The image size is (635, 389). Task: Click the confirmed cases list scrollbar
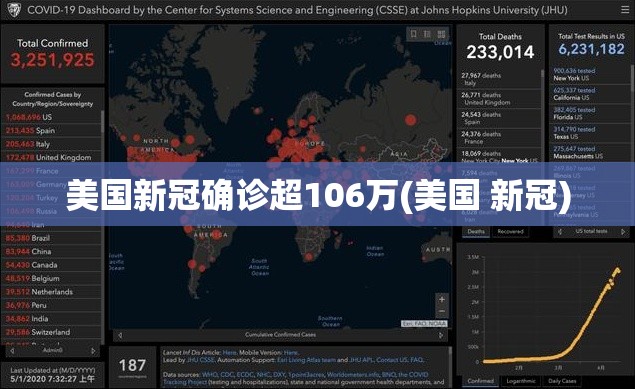pyautogui.click(x=102, y=121)
